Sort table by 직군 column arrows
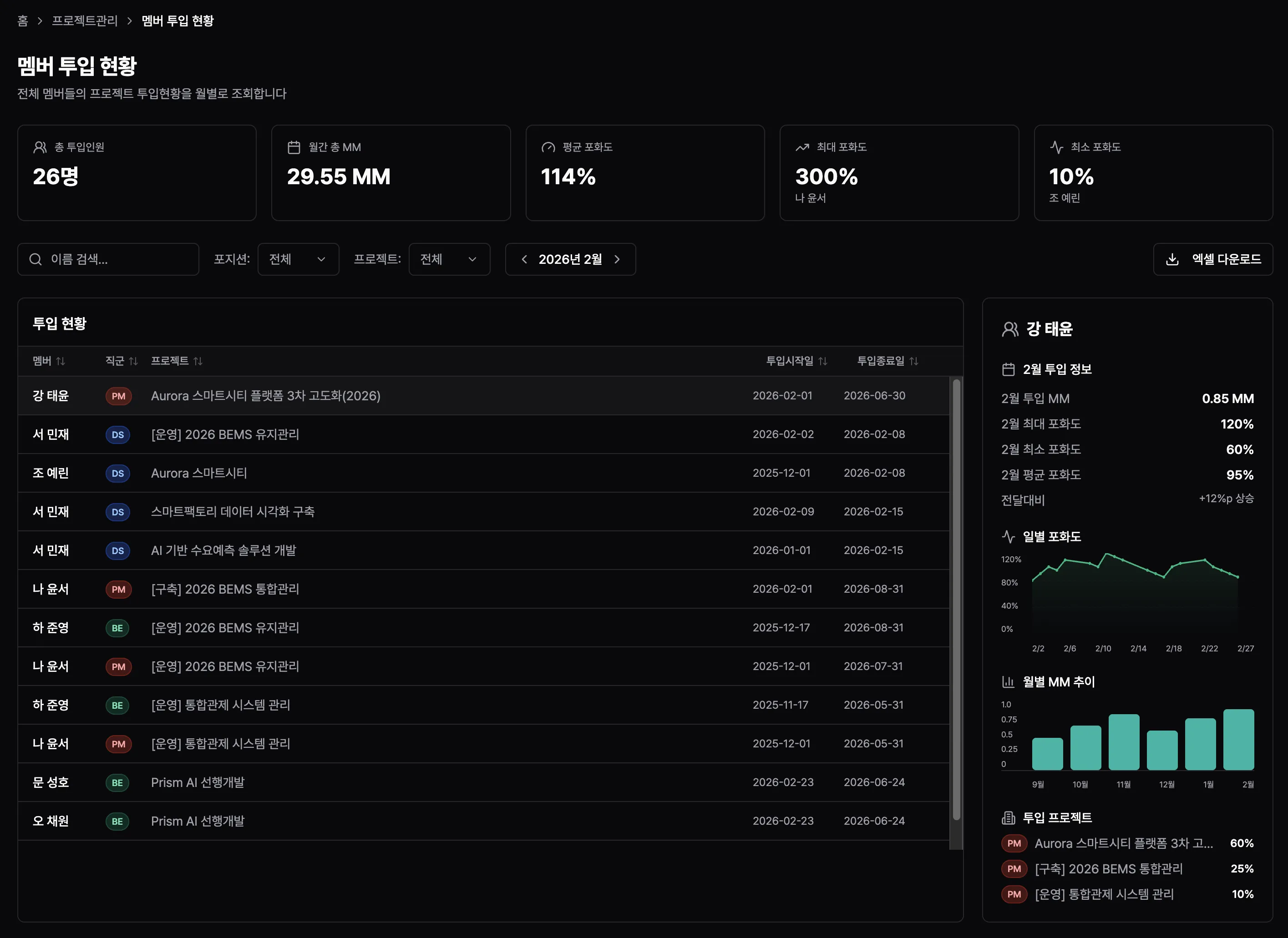Screen dimensions: 1288x938 [x=133, y=361]
